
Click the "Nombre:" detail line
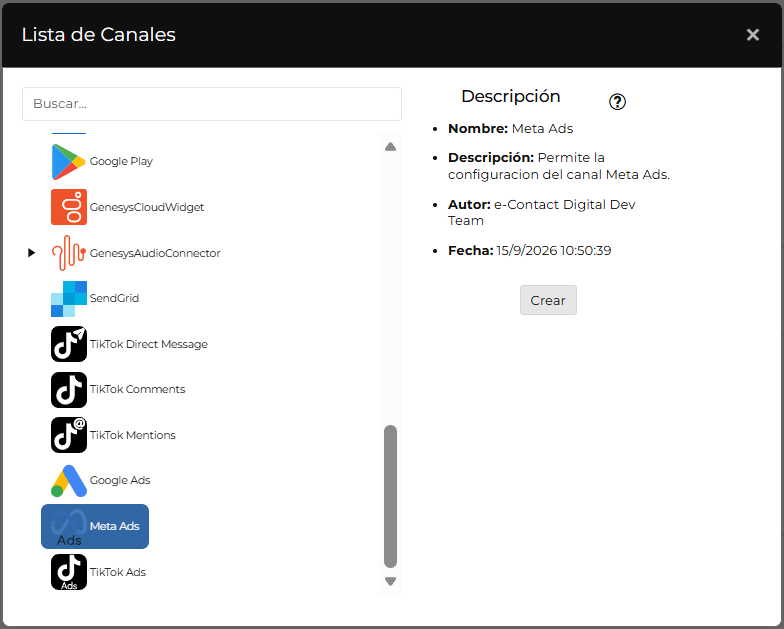[510, 128]
